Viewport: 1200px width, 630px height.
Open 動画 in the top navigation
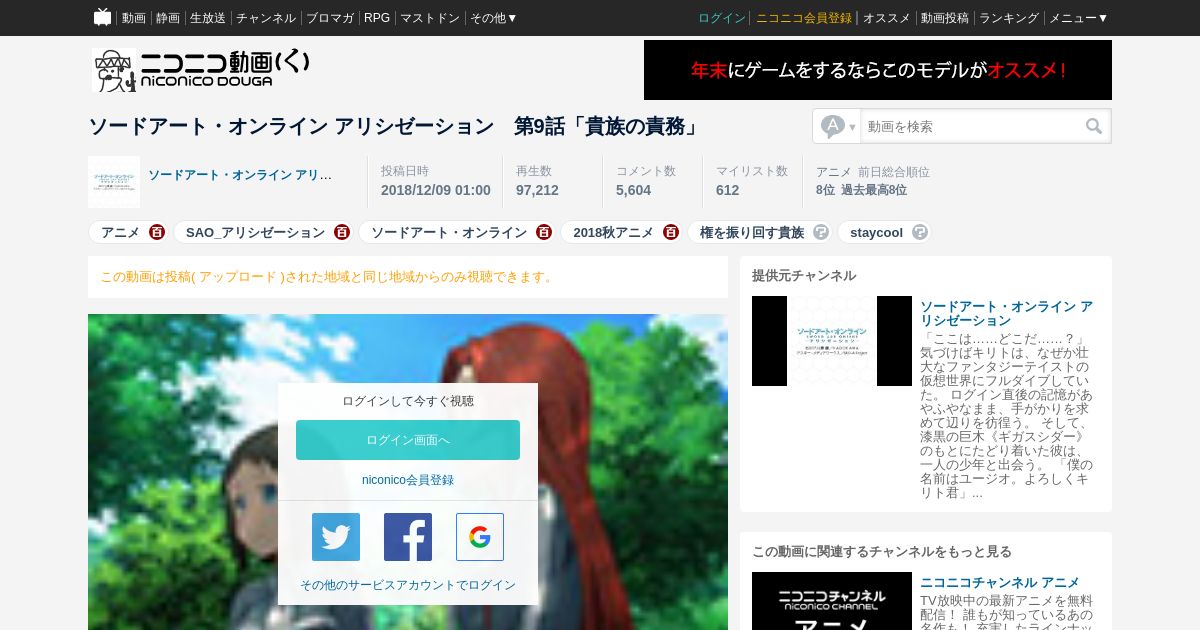point(134,18)
